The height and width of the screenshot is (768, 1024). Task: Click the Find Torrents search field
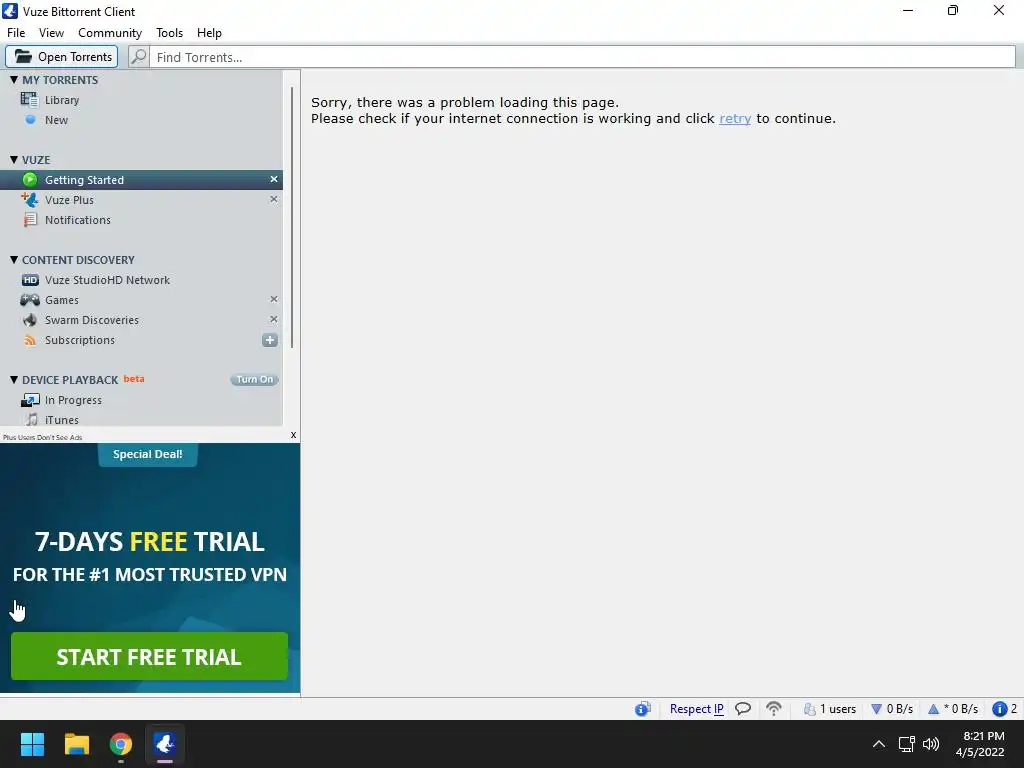583,57
